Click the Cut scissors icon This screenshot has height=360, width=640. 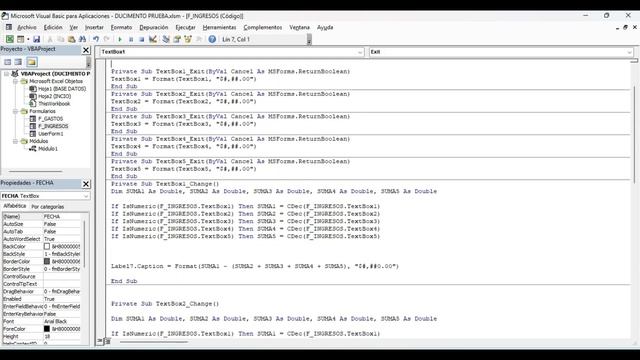pyautogui.click(x=50, y=39)
